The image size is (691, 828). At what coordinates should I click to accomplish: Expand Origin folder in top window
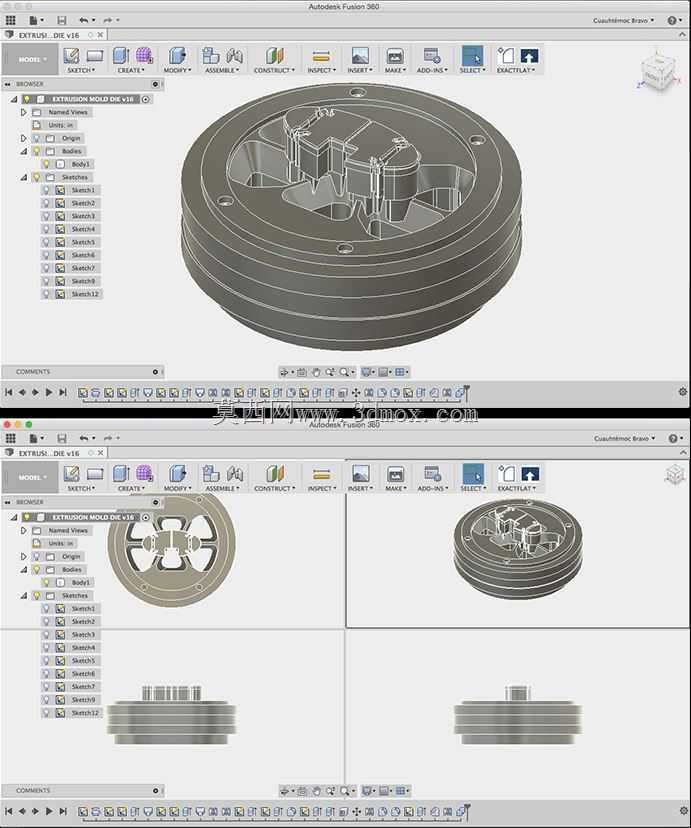23,138
